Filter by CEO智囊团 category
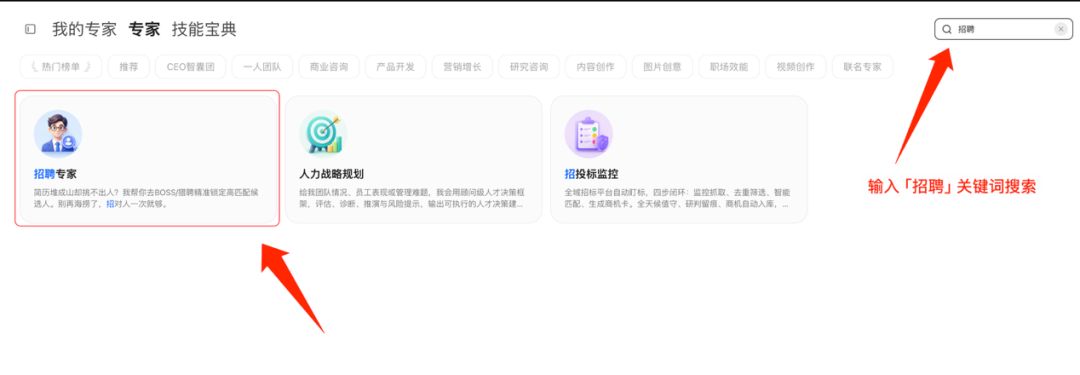The height and width of the screenshot is (375, 1080). pyautogui.click(x=191, y=67)
